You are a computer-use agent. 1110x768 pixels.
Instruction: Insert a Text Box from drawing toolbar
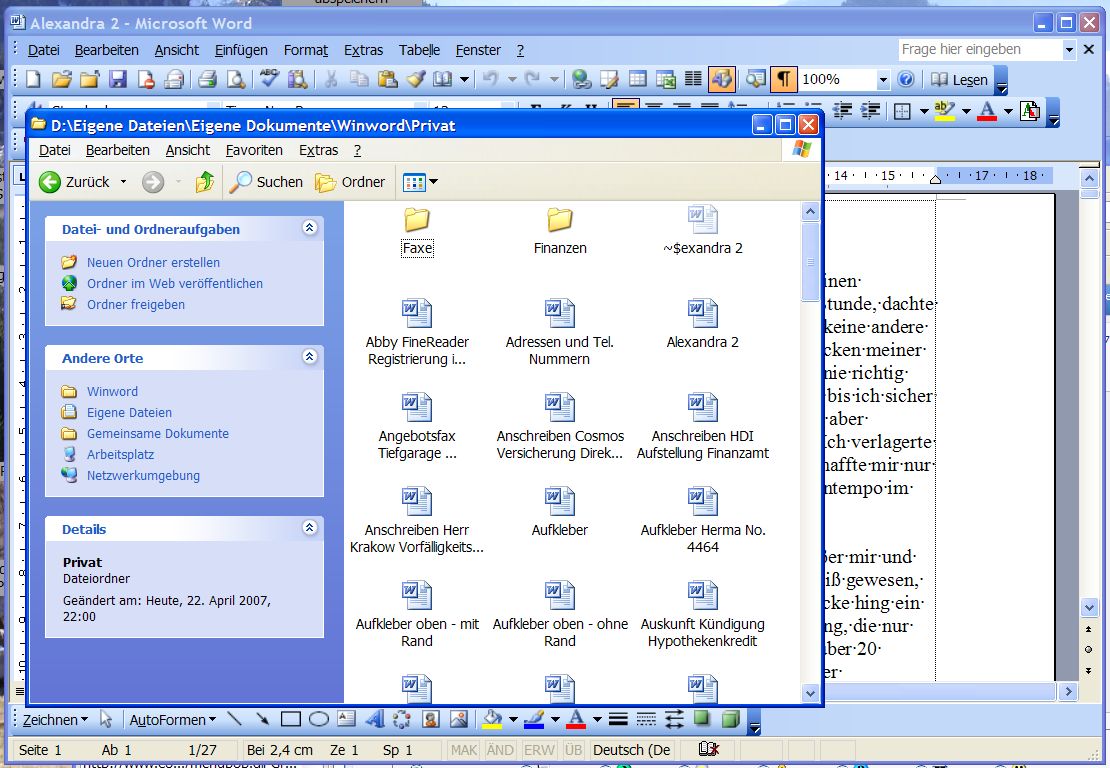click(x=346, y=719)
